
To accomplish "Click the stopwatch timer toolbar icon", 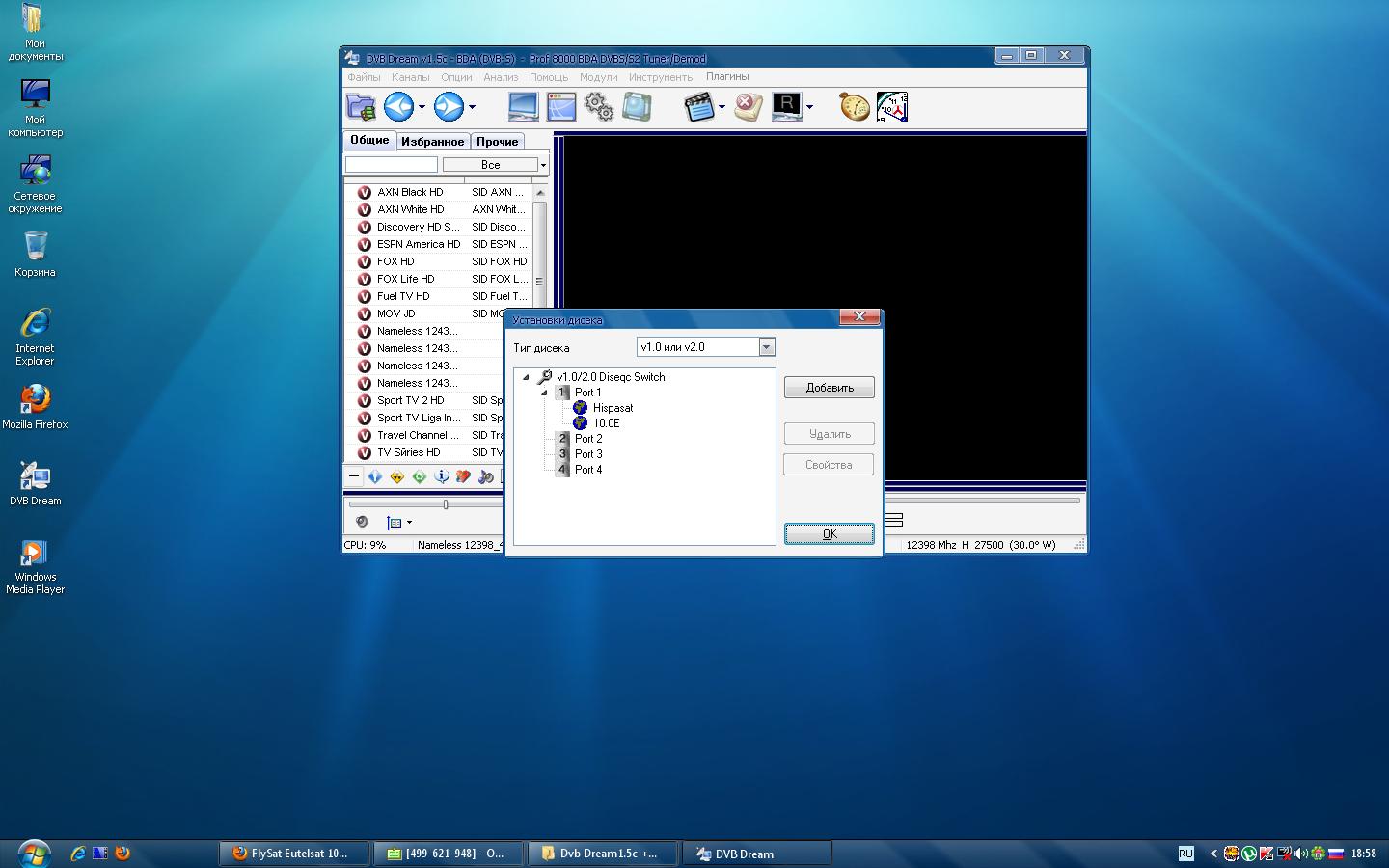I will (x=854, y=107).
